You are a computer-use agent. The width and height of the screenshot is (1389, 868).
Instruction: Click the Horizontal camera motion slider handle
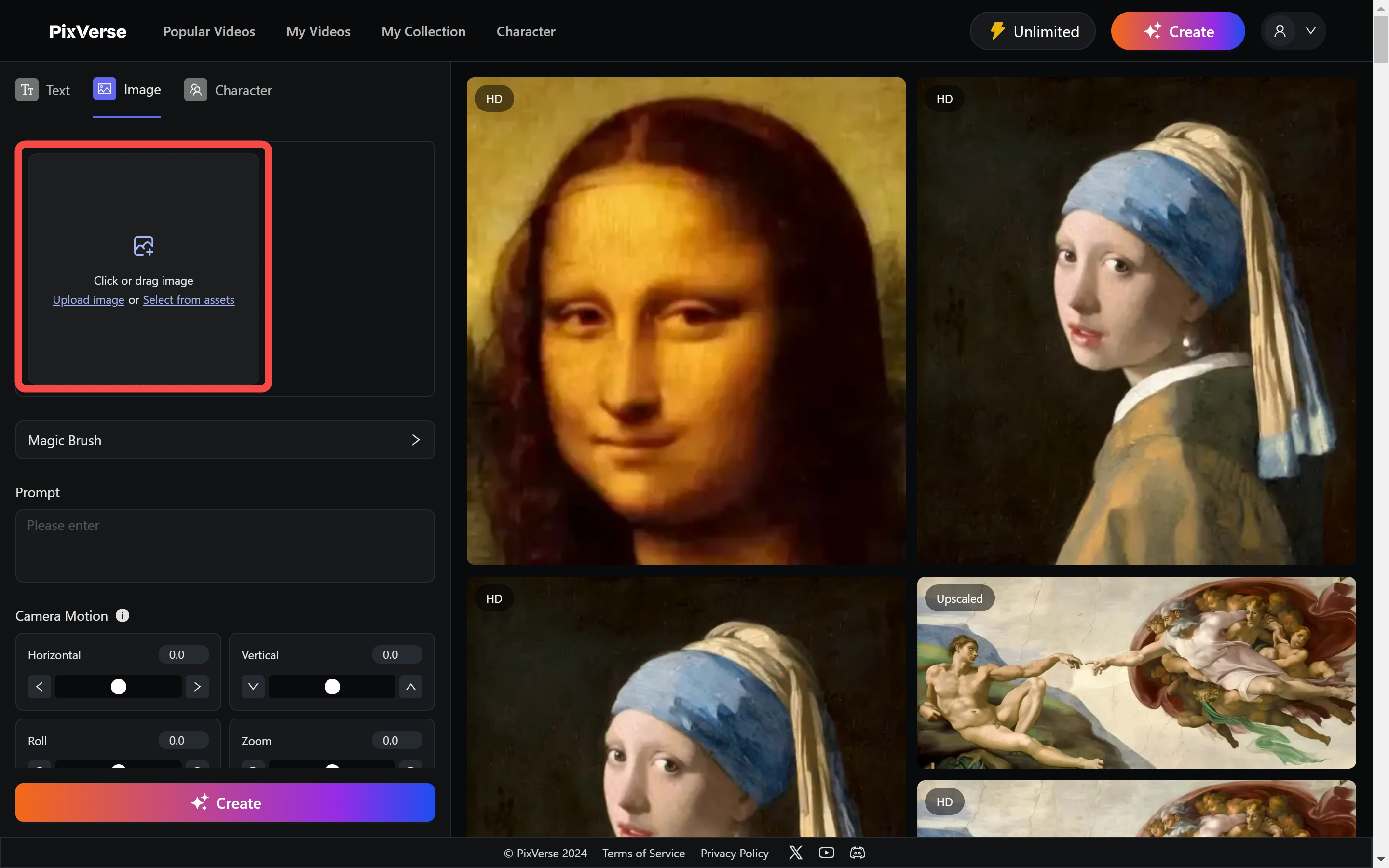coord(119,687)
